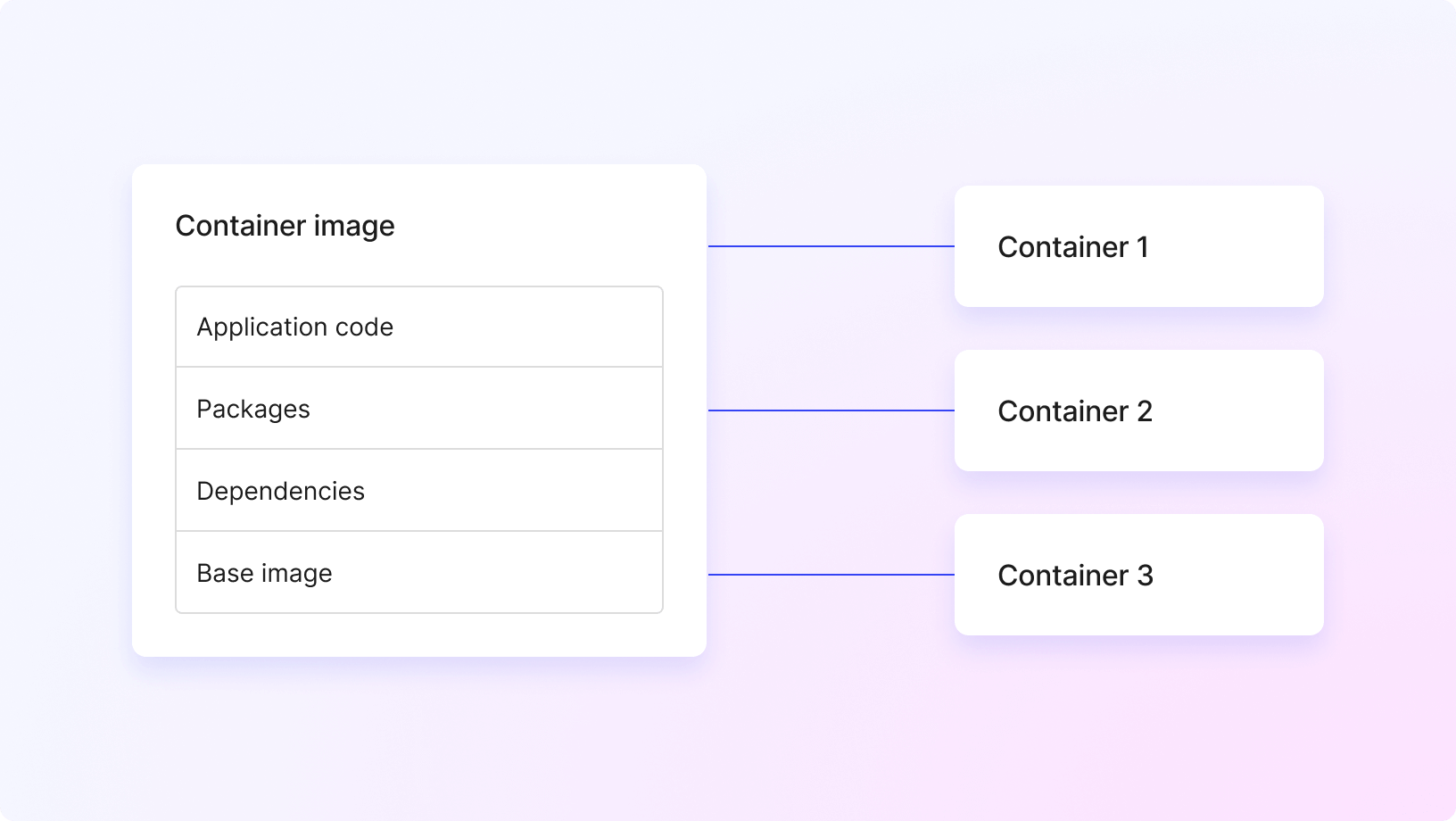This screenshot has width=1456, height=821.
Task: Choose the Base image layer row
Action: [x=419, y=573]
